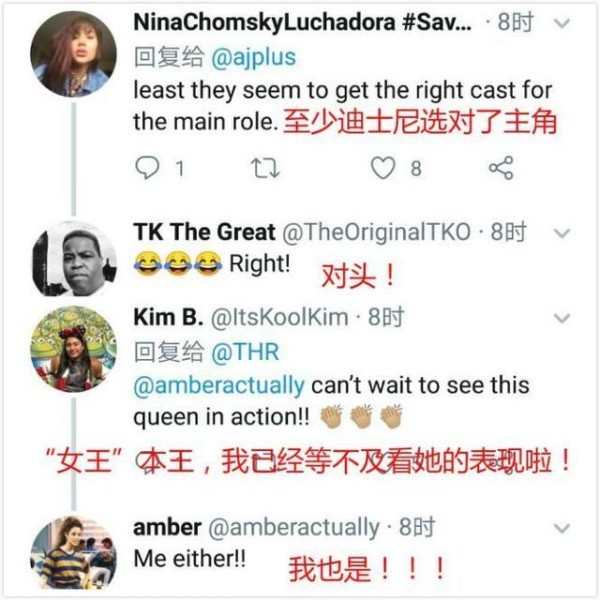Open the @TheOriginalTKO handle
The height and width of the screenshot is (600, 600).
[x=376, y=232]
